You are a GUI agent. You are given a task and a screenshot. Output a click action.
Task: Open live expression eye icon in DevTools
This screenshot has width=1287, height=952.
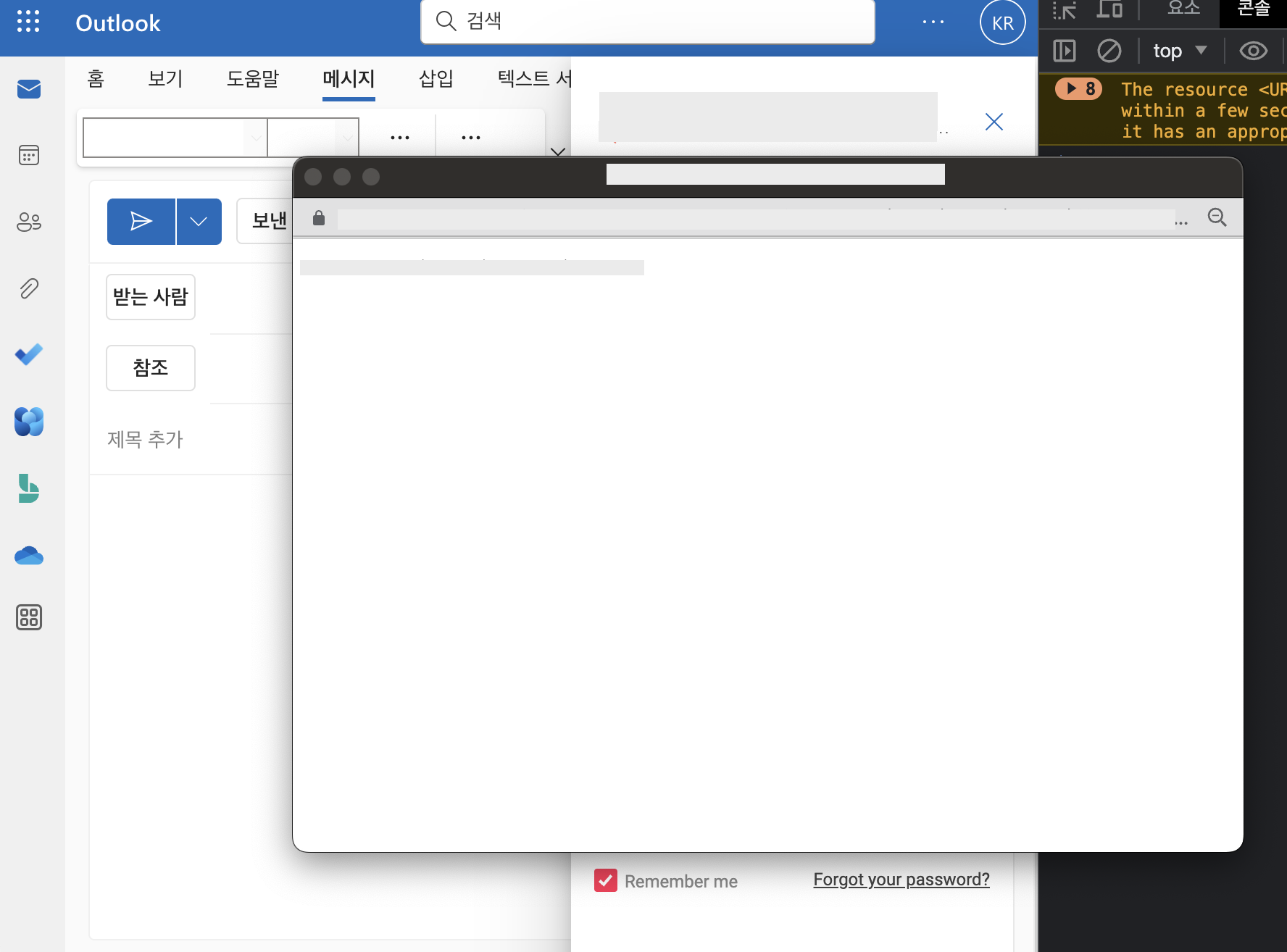click(1254, 51)
